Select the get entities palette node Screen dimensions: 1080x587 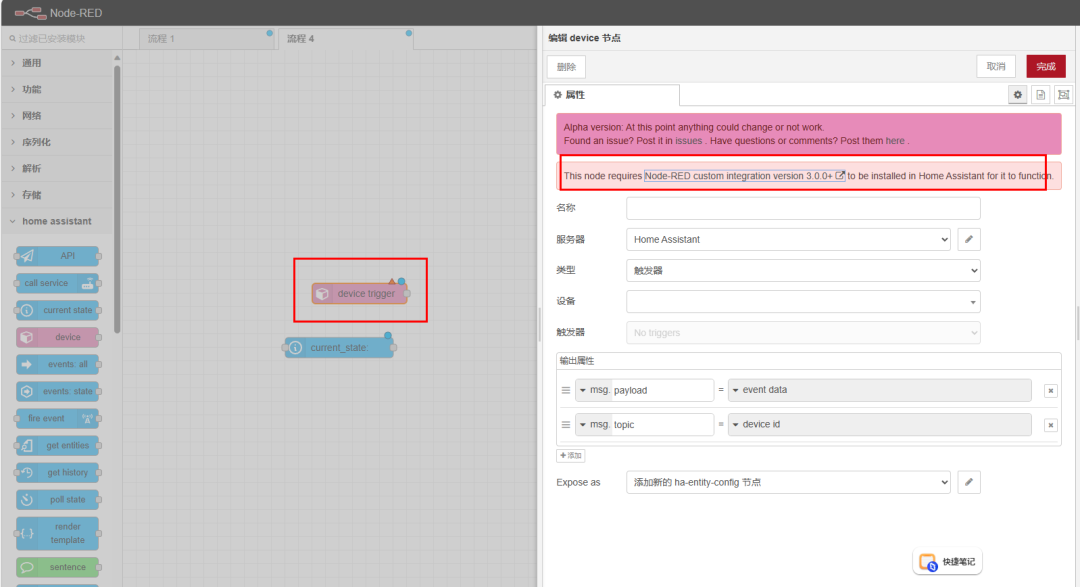point(57,445)
